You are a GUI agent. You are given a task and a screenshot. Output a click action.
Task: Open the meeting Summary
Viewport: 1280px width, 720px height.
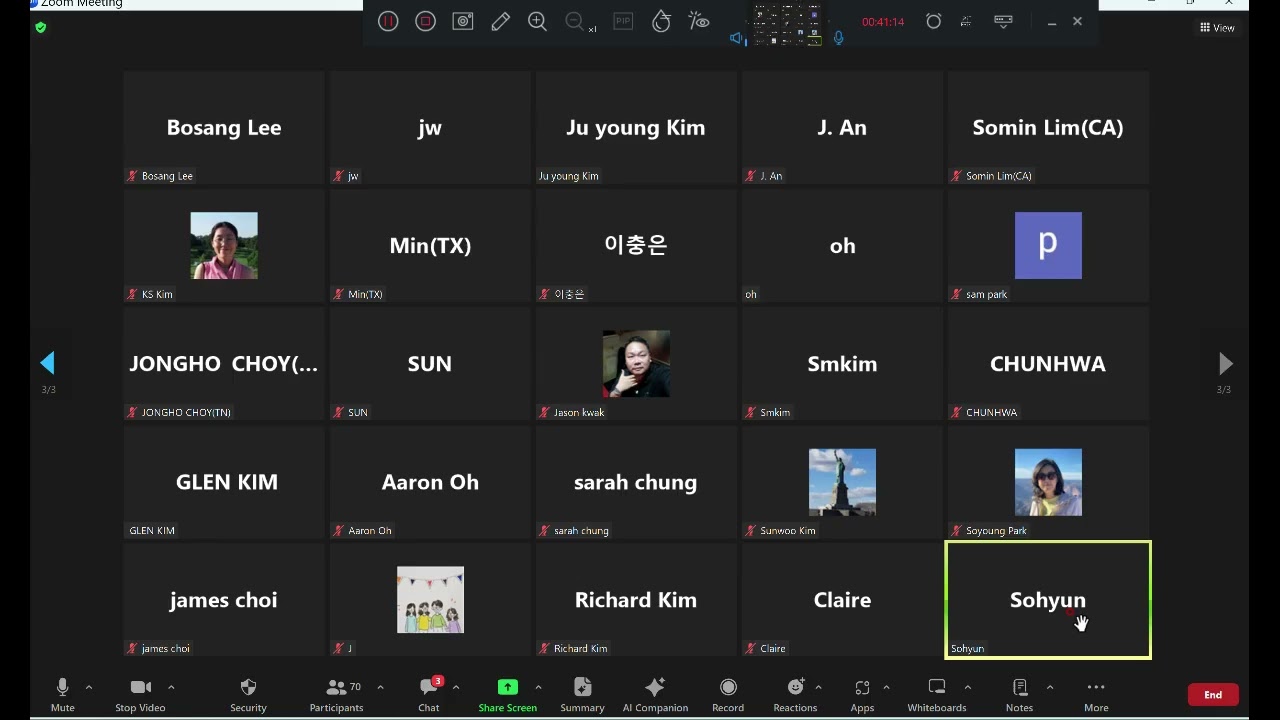pyautogui.click(x=582, y=694)
